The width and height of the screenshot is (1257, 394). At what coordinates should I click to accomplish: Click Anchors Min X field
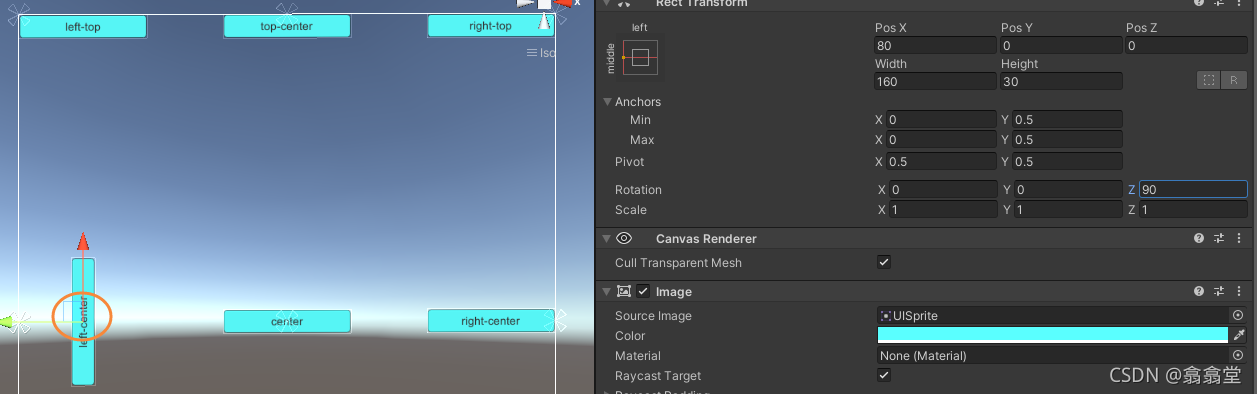pyautogui.click(x=940, y=120)
